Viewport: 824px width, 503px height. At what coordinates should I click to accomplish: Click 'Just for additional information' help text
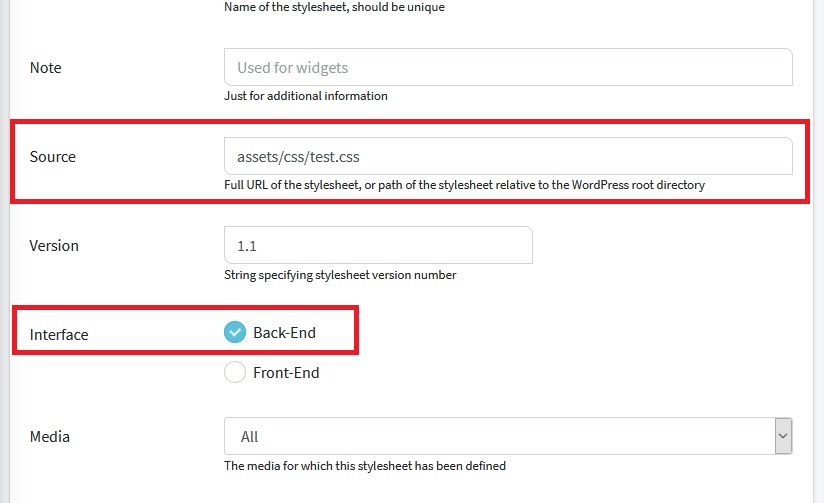click(306, 96)
